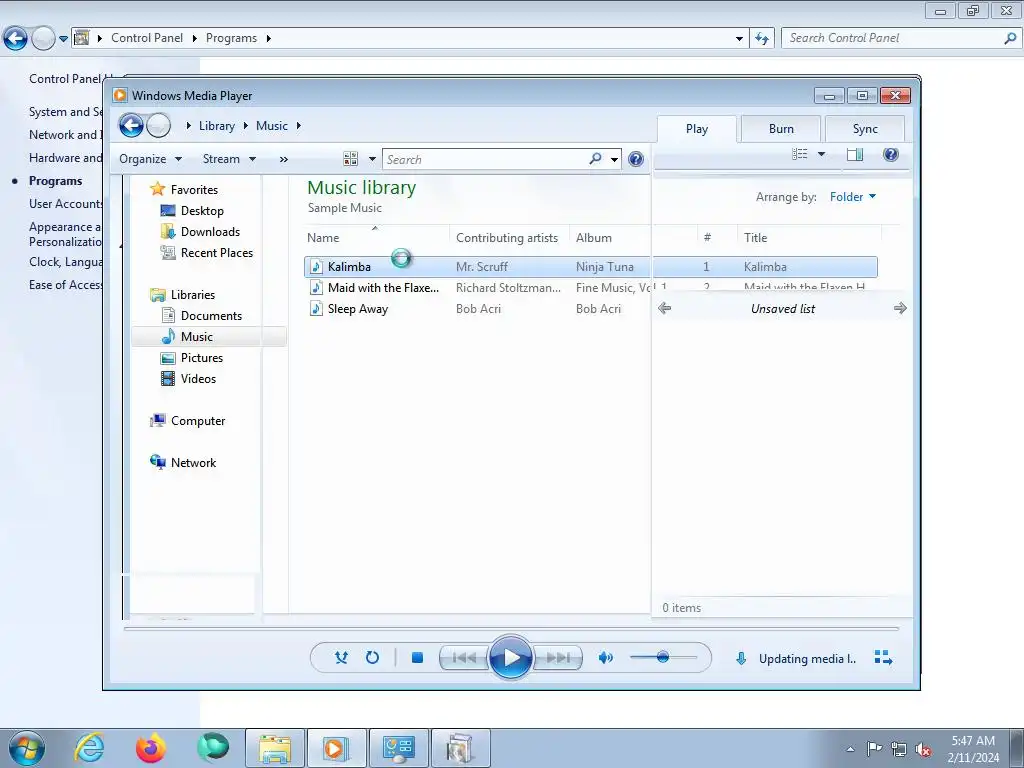Image resolution: width=1024 pixels, height=768 pixels.
Task: Click the View options icon
Action: click(x=351, y=159)
